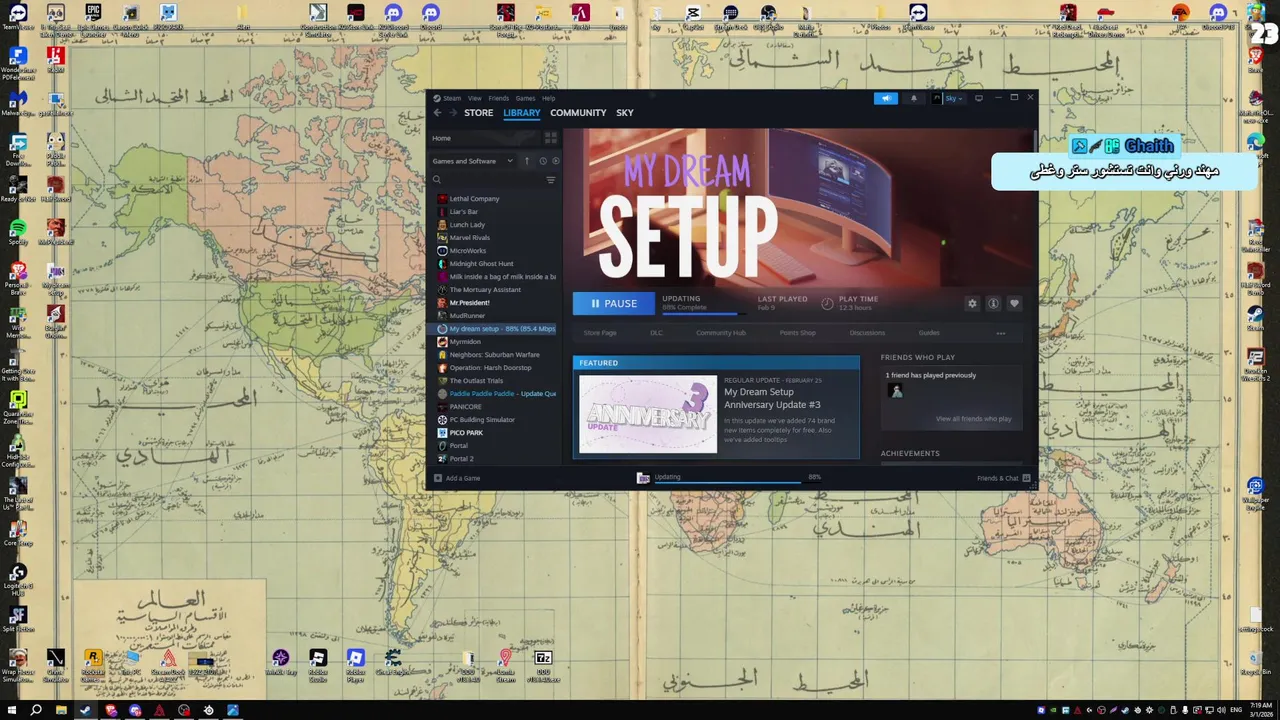Screen dimensions: 1280x720
Task: Go forward with the right arrow
Action: point(452,113)
